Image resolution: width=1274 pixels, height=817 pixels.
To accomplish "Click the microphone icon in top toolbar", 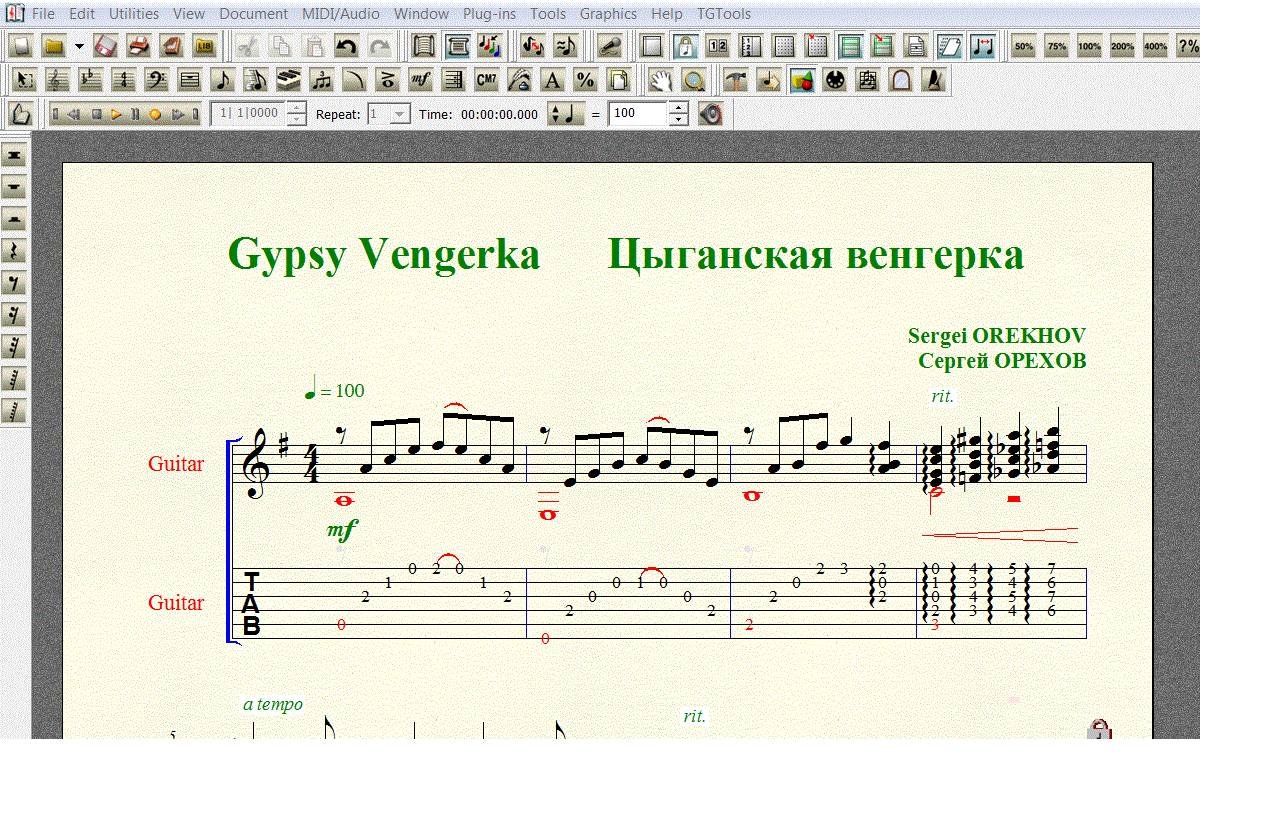I will click(x=609, y=46).
